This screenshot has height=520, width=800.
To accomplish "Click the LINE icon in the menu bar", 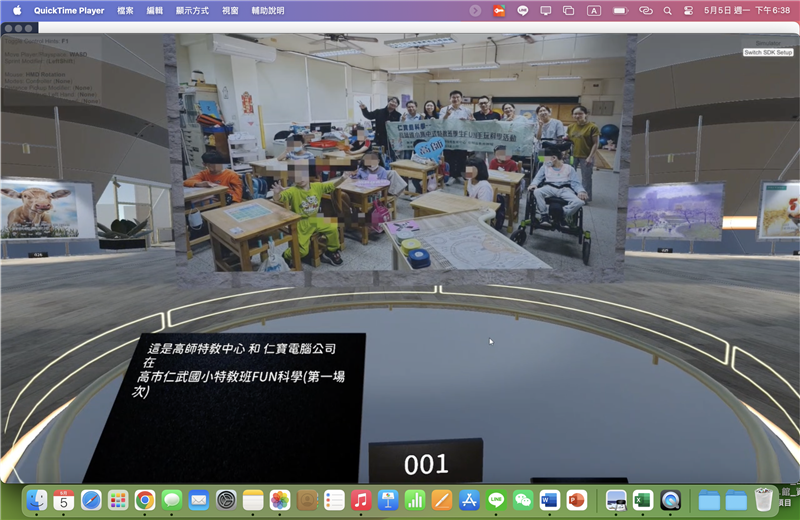I will [522, 10].
